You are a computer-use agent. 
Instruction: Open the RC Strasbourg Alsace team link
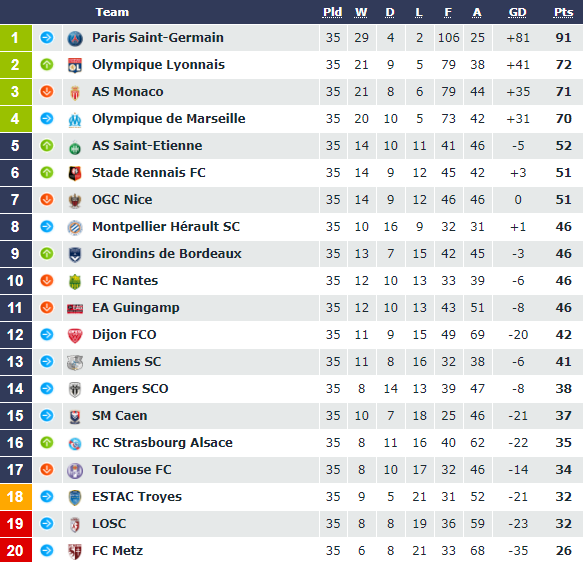coord(162,442)
